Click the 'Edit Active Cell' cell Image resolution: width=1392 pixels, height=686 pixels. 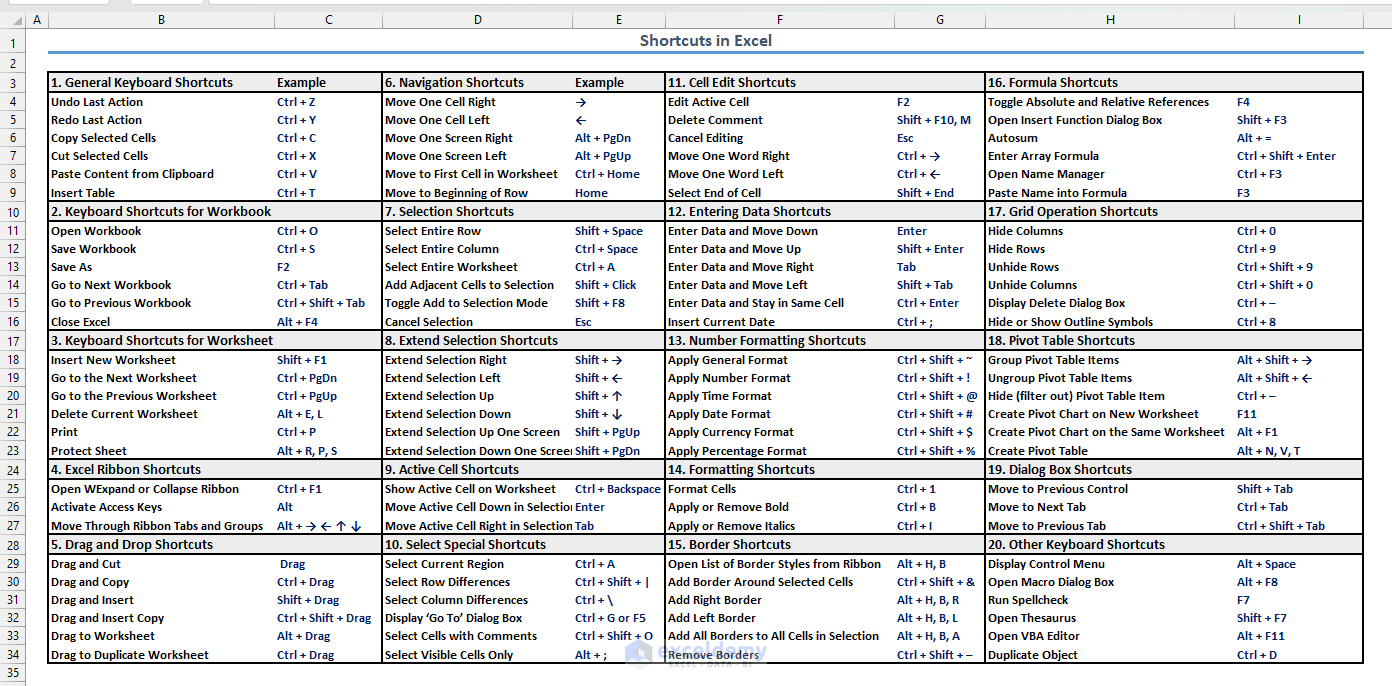780,102
